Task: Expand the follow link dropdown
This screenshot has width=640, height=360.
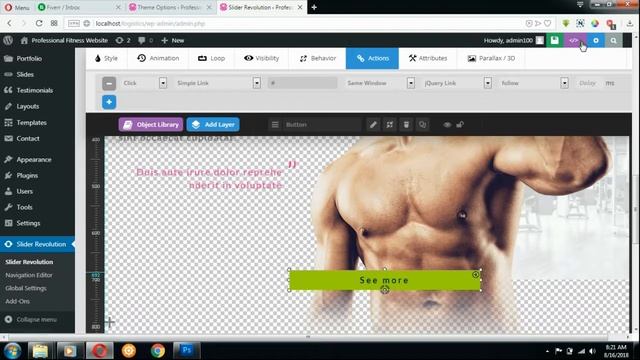Action: coord(564,83)
